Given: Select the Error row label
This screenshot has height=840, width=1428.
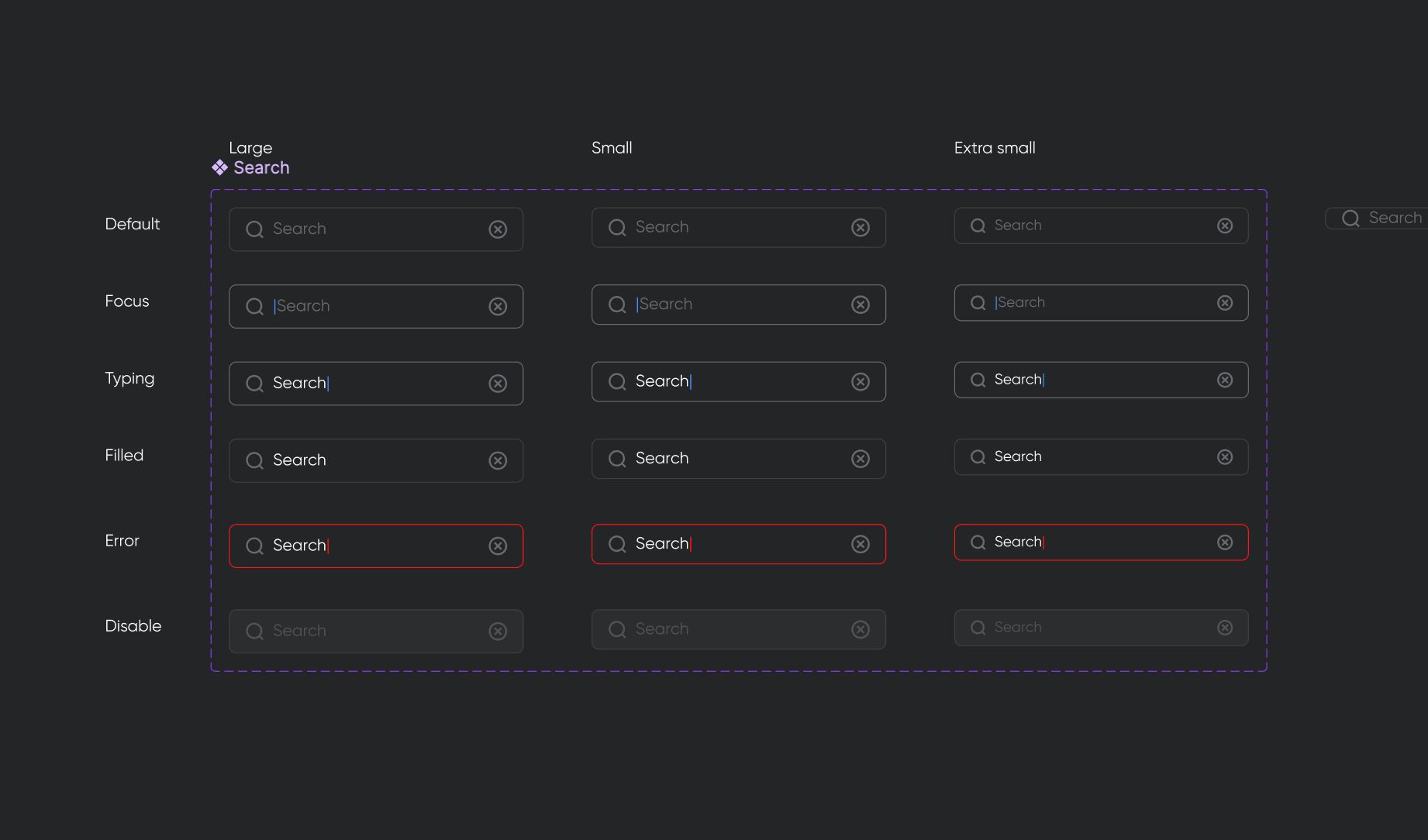Looking at the screenshot, I should pyautogui.click(x=122, y=540).
